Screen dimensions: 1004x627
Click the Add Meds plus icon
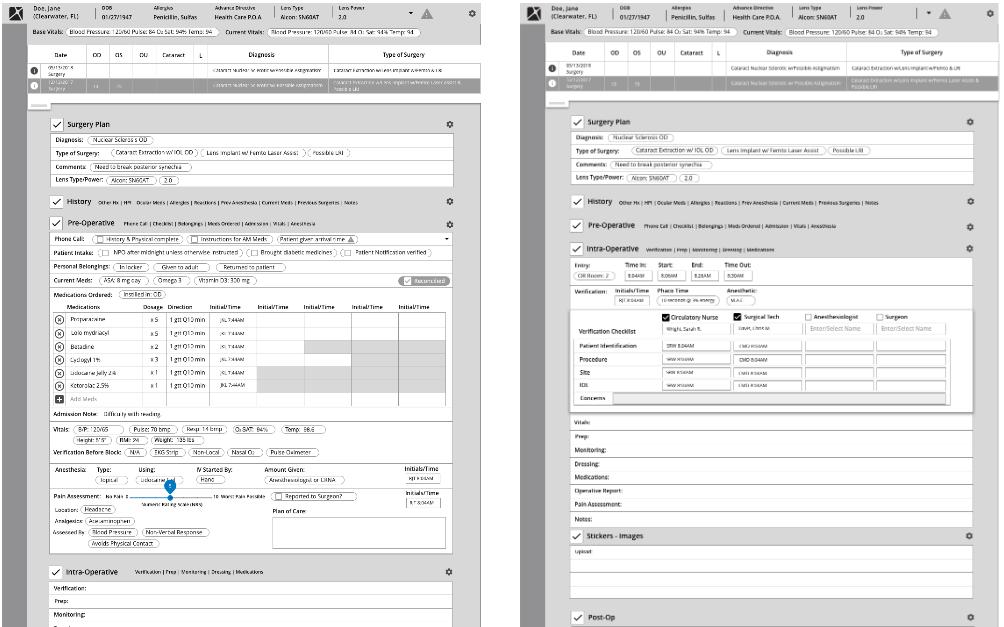click(x=60, y=399)
